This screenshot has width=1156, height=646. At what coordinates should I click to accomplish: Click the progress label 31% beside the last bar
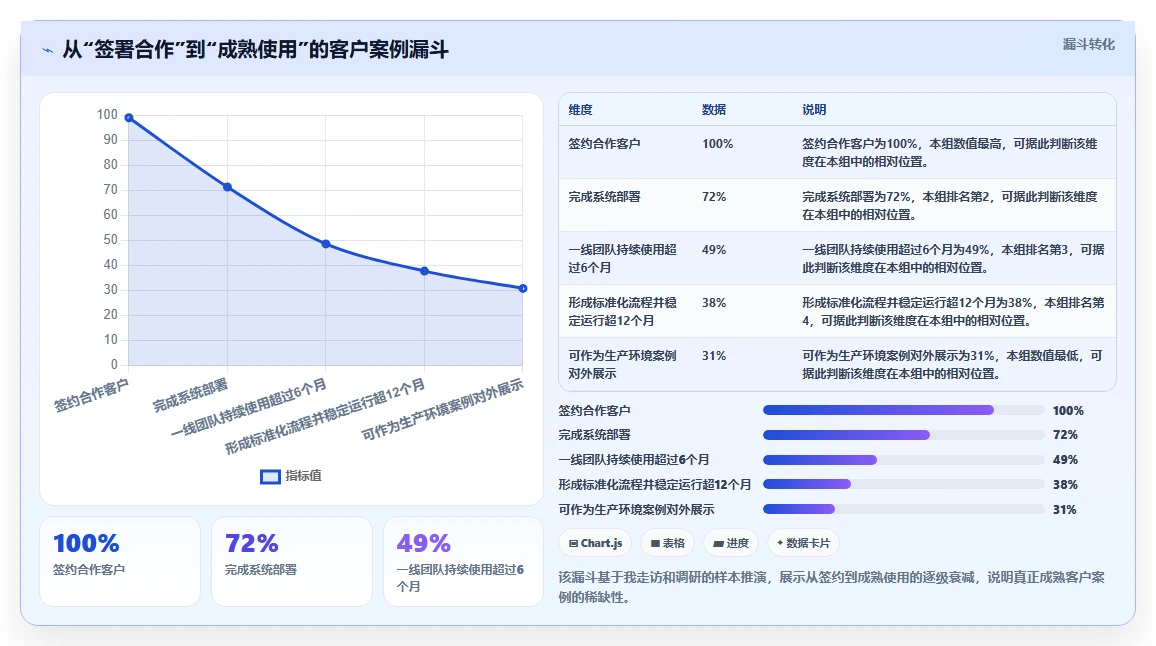1065,510
